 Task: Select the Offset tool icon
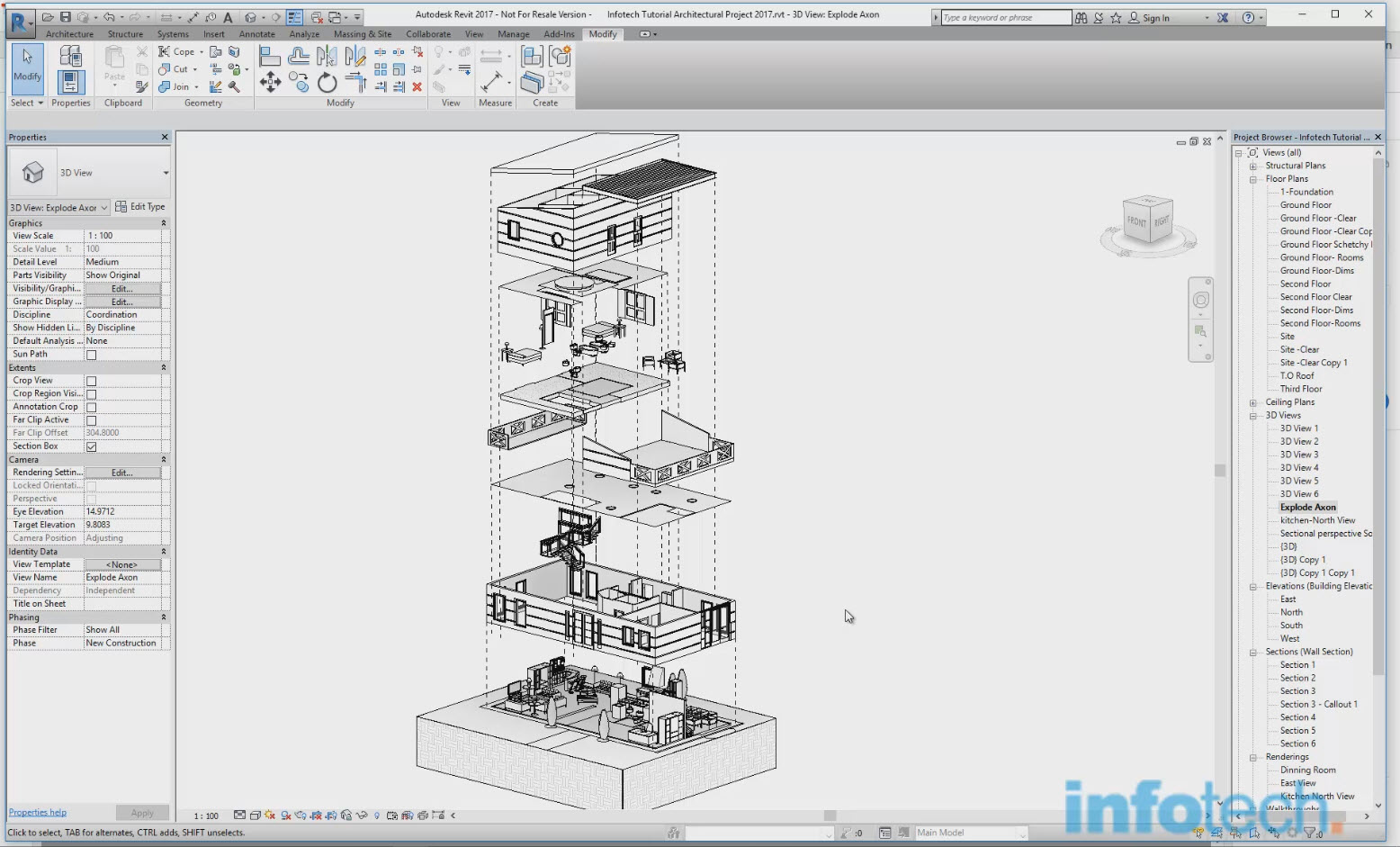point(299,57)
